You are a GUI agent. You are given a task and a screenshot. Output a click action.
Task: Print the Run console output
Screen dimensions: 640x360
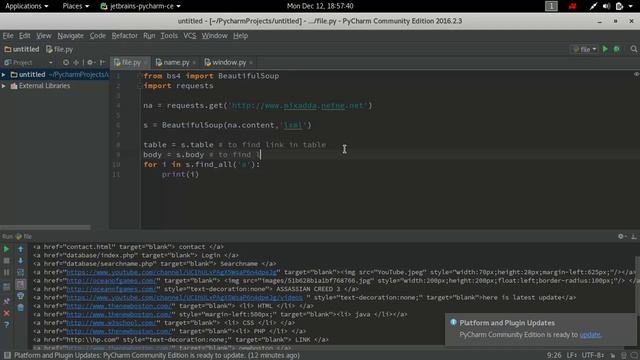tap(20, 296)
